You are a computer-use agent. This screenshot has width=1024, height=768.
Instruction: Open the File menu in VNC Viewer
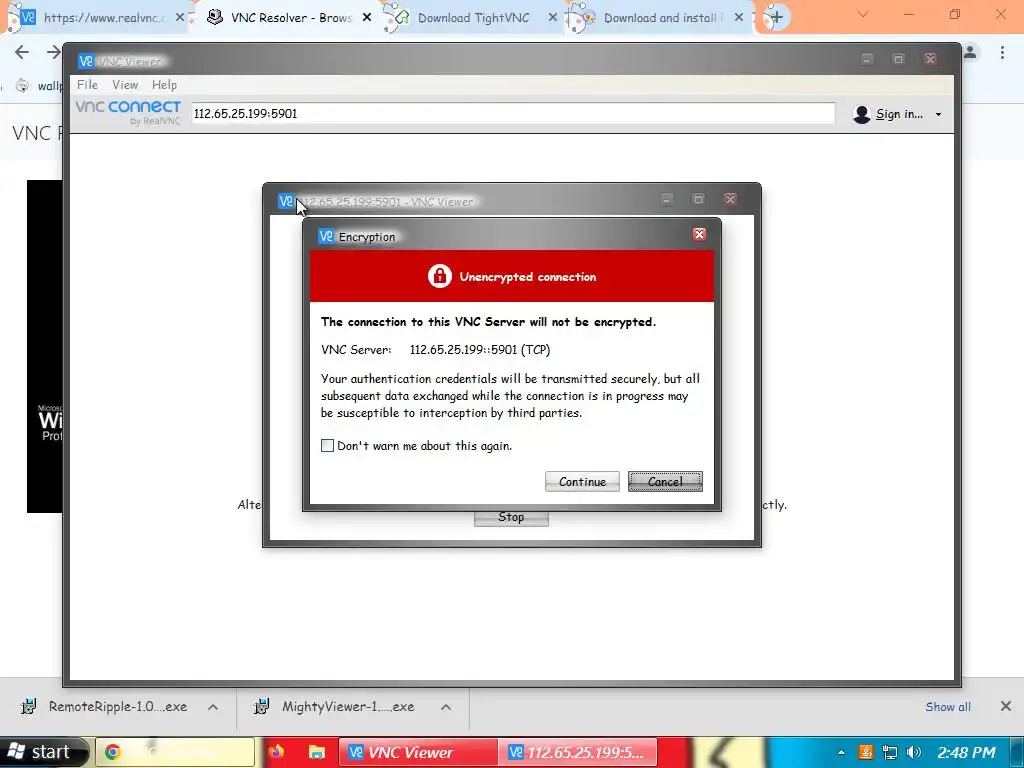(87, 84)
